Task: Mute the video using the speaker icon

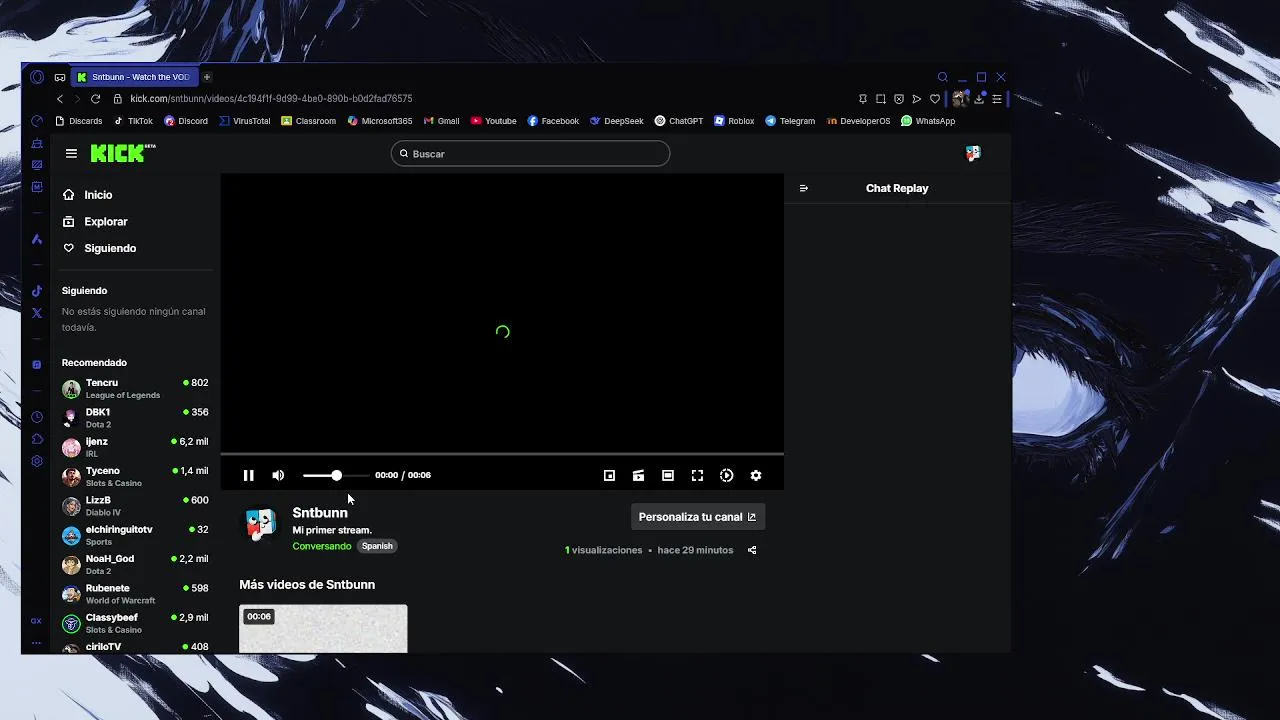Action: click(x=278, y=475)
